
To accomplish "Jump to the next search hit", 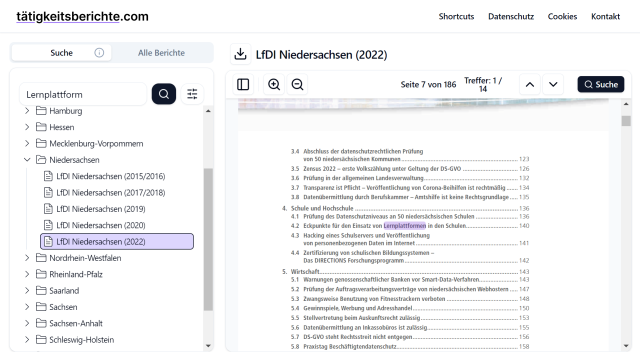I will (553, 84).
